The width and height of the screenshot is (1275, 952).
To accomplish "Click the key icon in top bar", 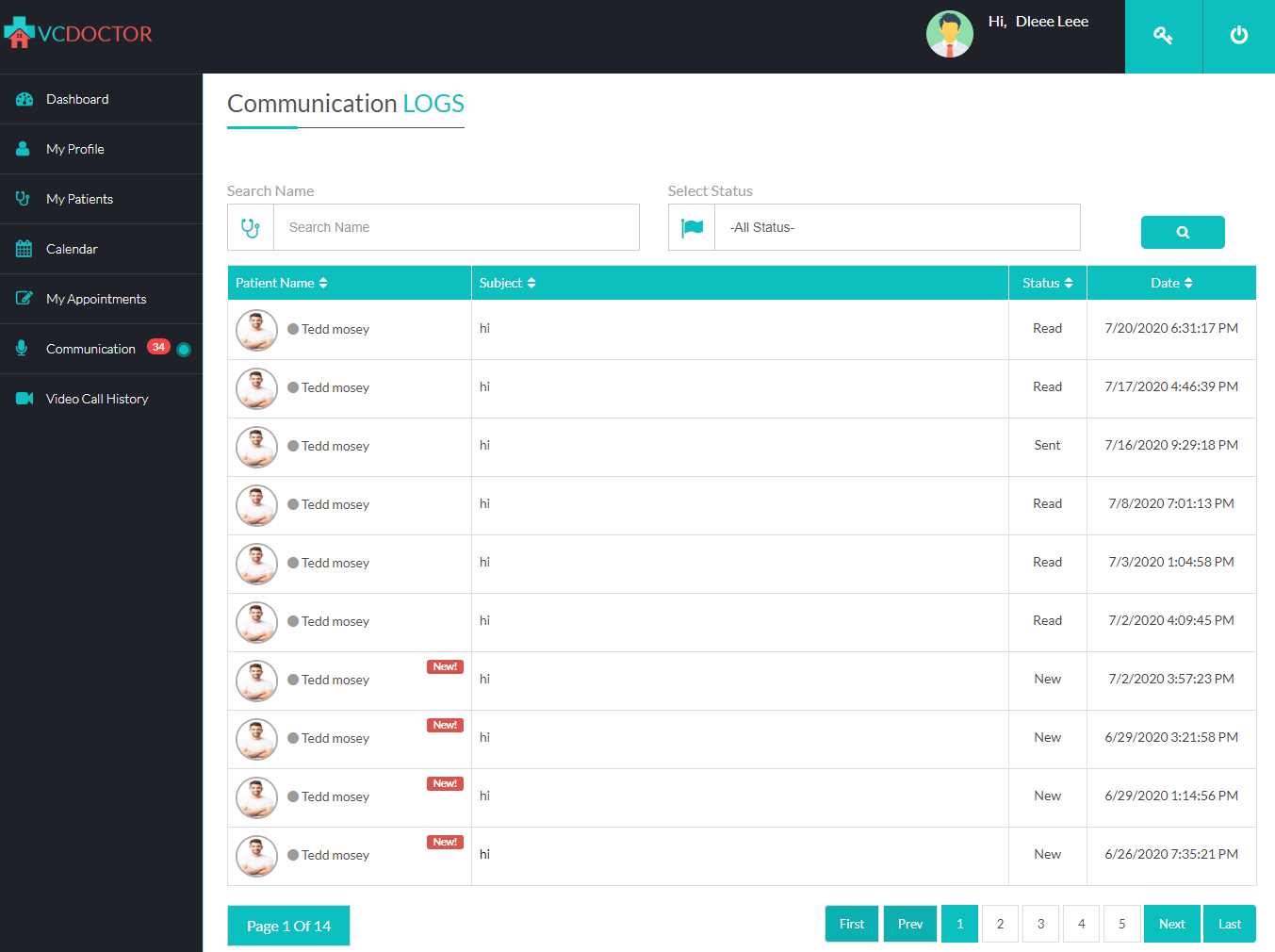I will click(1163, 36).
